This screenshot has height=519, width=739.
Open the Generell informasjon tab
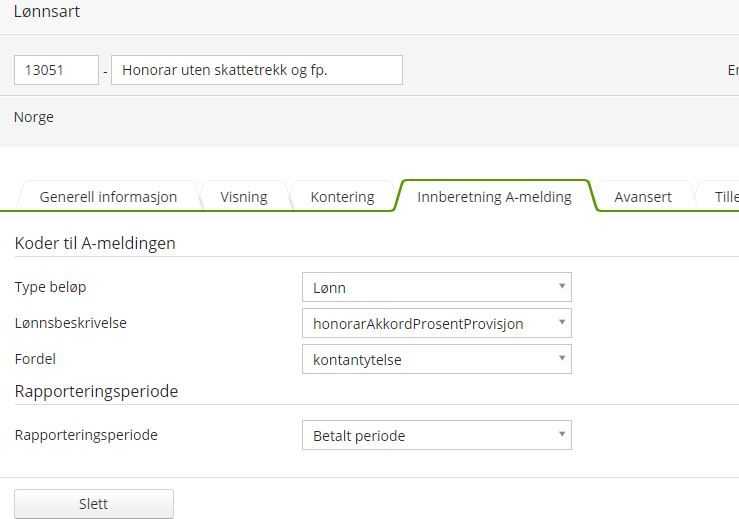108,197
